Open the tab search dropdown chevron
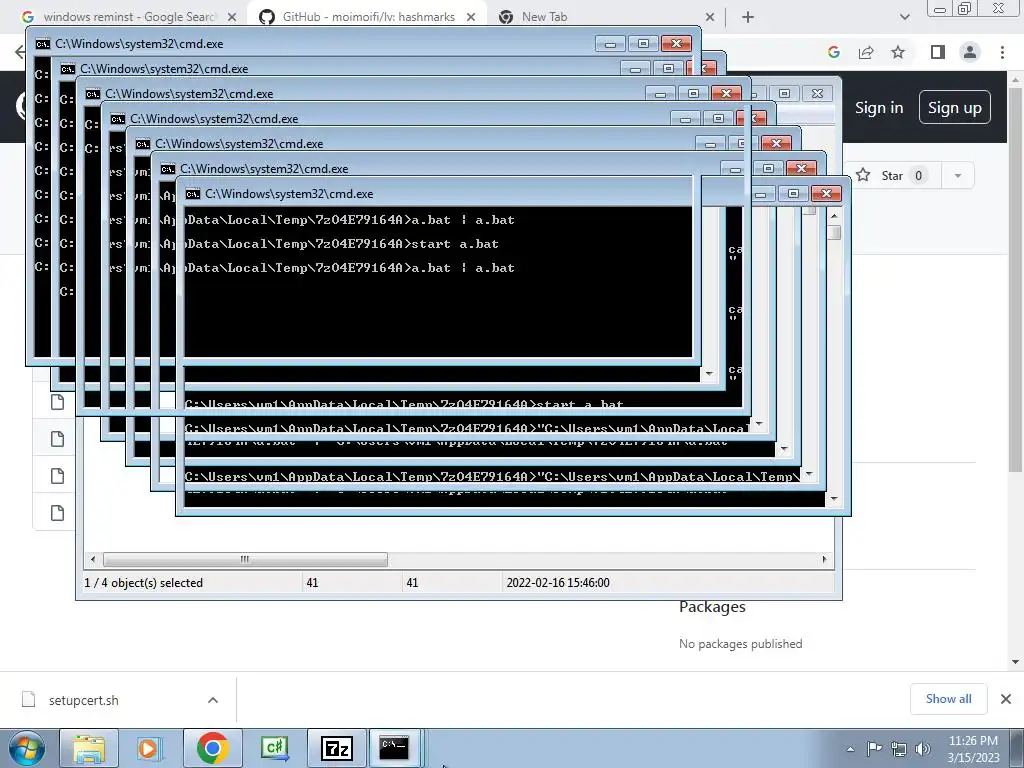 tap(904, 17)
